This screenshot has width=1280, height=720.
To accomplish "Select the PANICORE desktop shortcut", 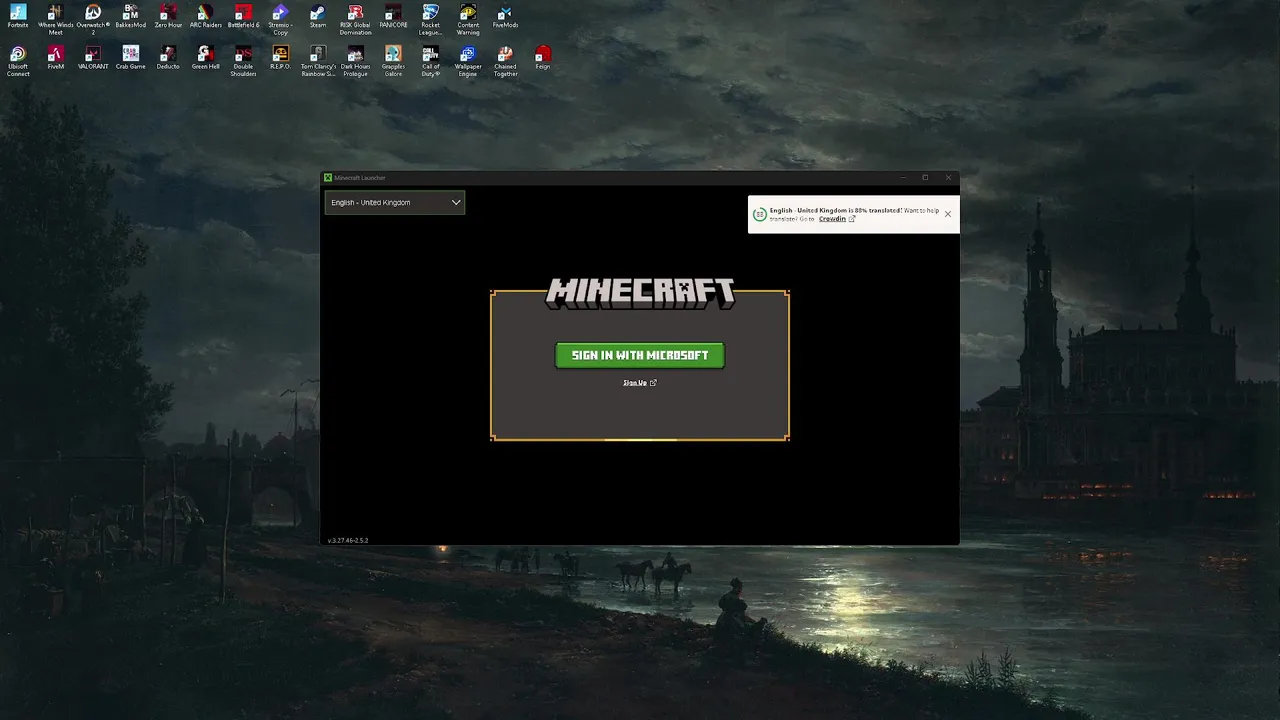I will tap(393, 16).
